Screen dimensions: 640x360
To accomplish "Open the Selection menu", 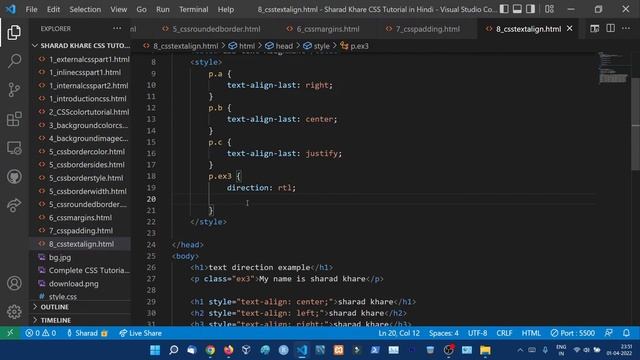I will point(85,9).
